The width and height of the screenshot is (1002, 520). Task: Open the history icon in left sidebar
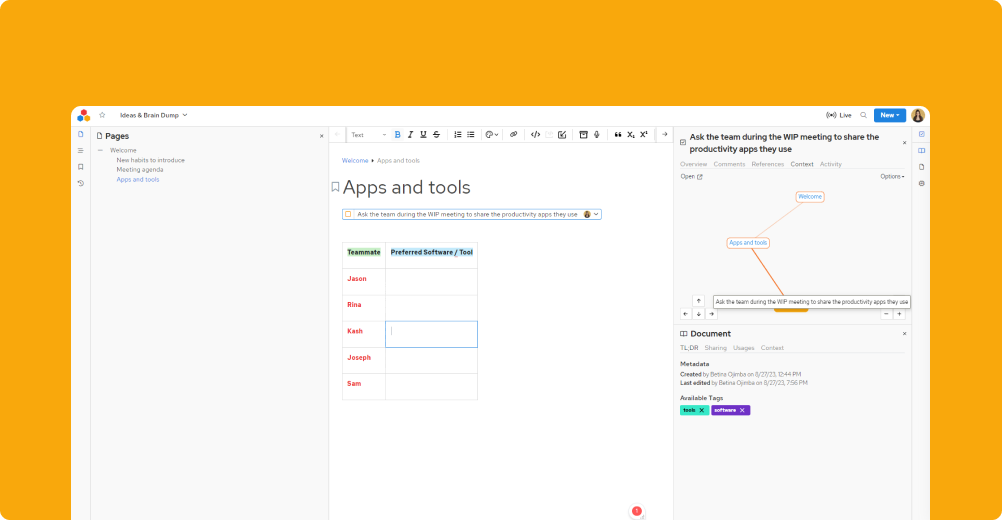click(x=81, y=183)
